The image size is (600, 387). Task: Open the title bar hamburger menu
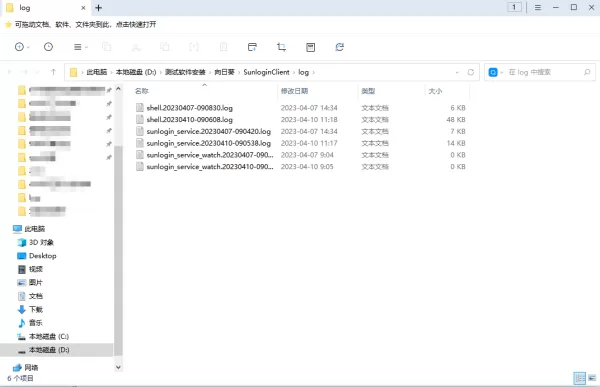[x=538, y=7]
